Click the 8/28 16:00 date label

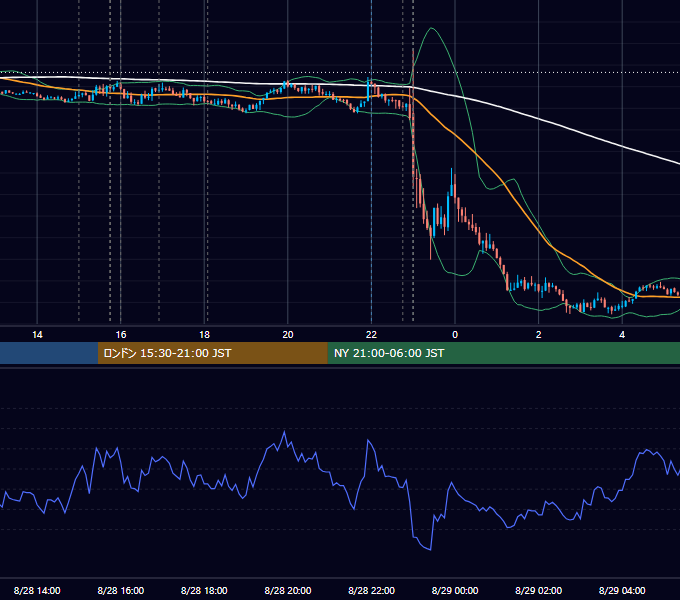[121, 590]
